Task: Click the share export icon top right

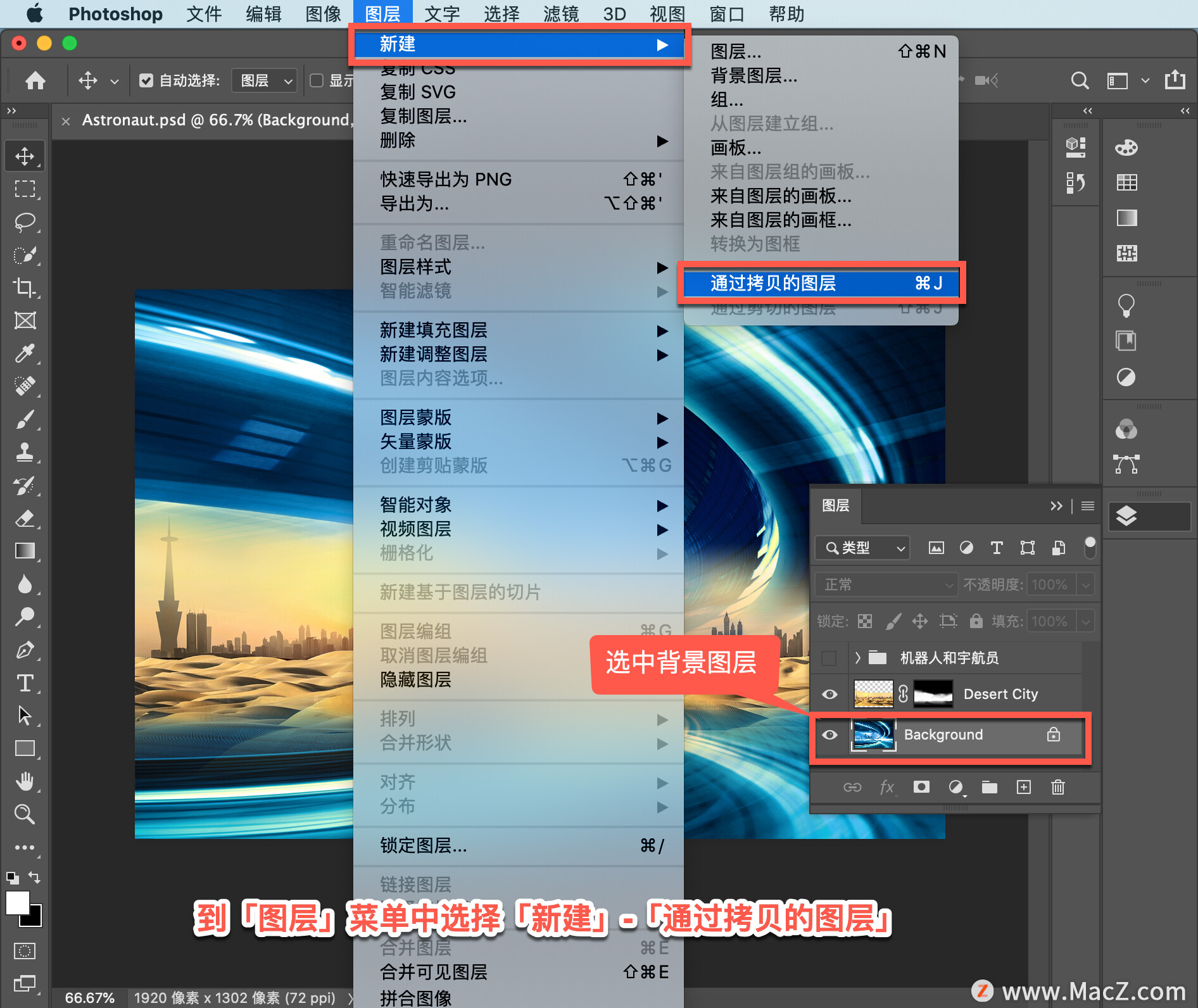Action: click(x=1175, y=80)
